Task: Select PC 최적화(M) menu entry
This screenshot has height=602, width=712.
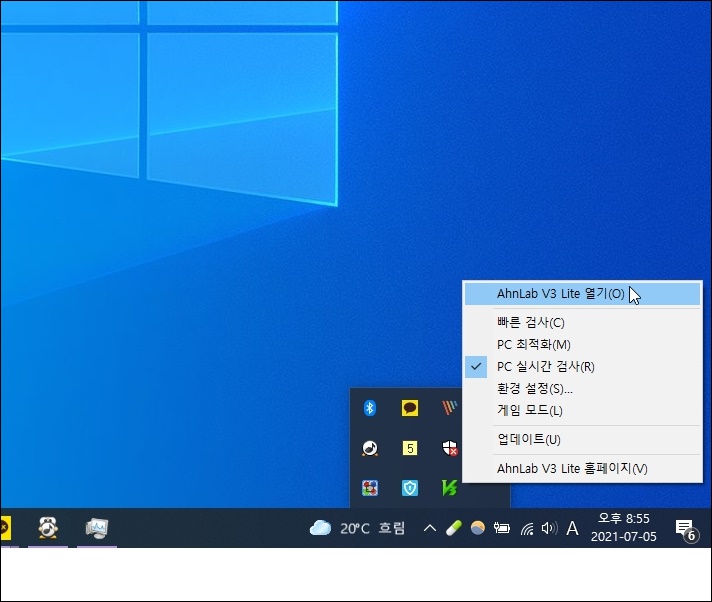Action: [582, 345]
